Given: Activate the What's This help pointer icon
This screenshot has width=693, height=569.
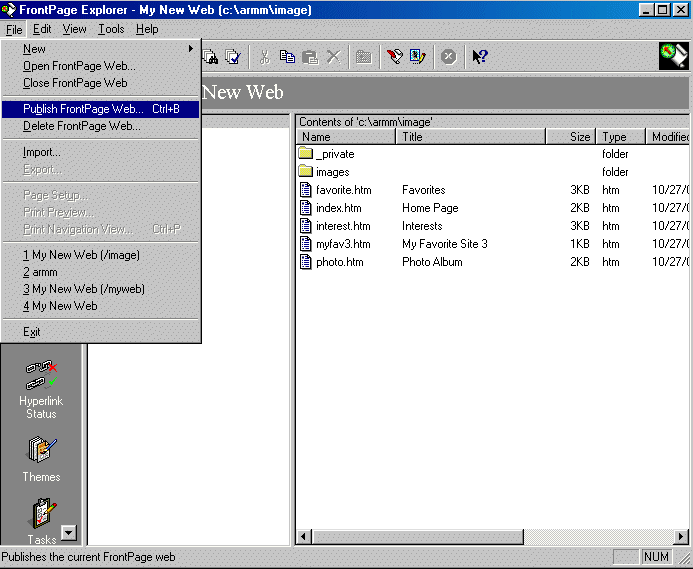Looking at the screenshot, I should 480,57.
